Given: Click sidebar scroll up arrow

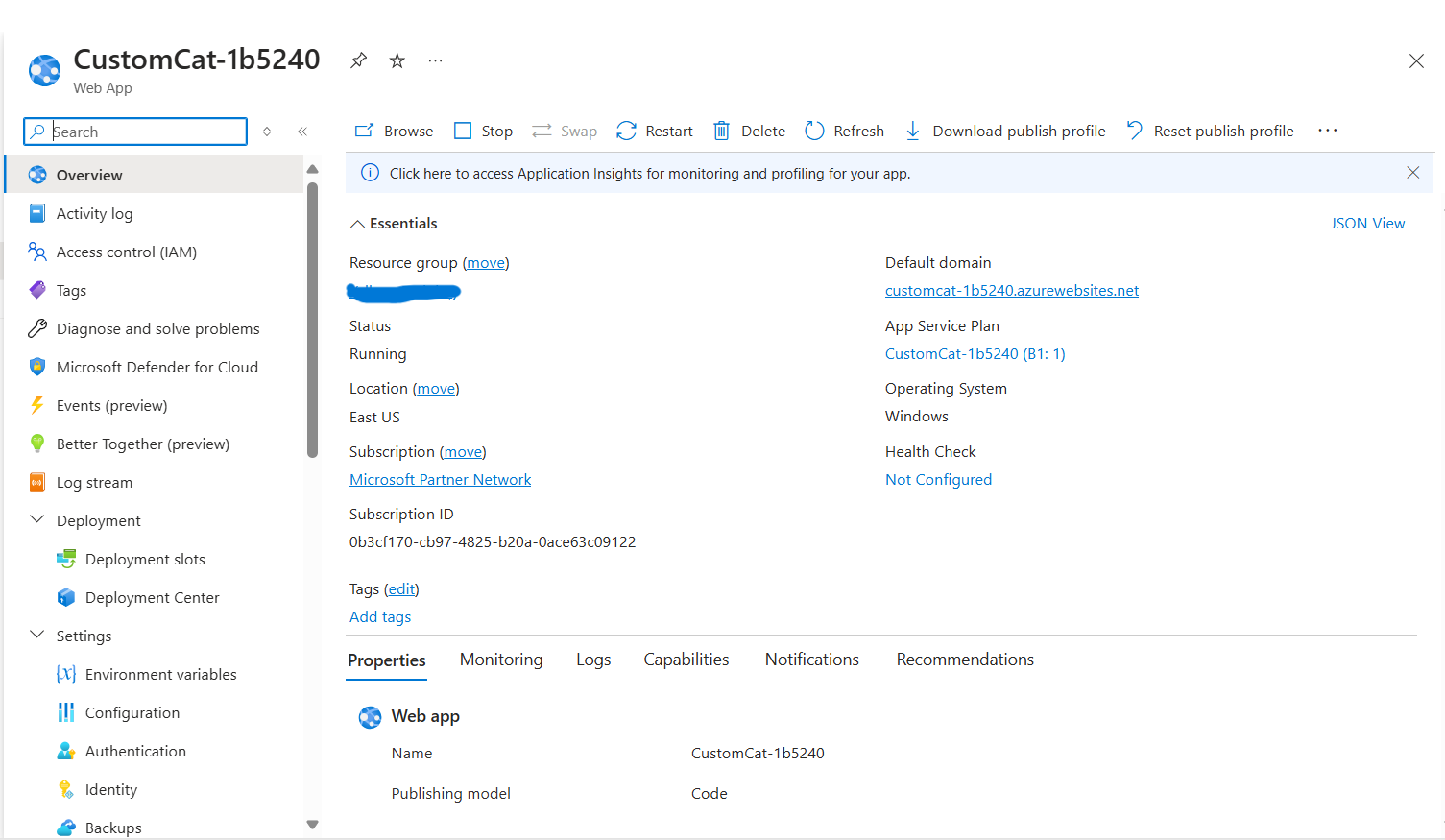Looking at the screenshot, I should point(312,169).
